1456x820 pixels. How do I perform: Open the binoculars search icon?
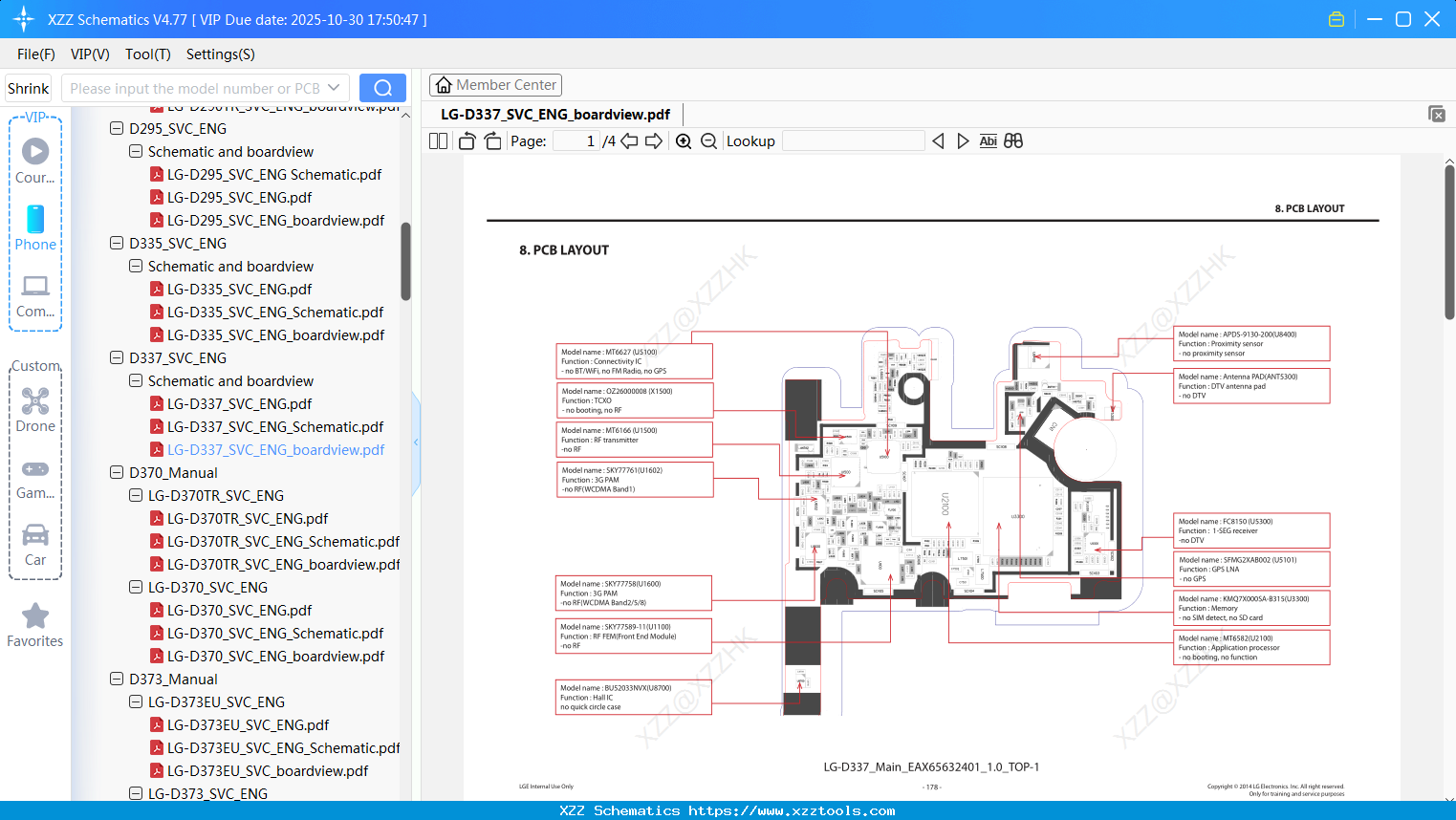pyautogui.click(x=1013, y=140)
